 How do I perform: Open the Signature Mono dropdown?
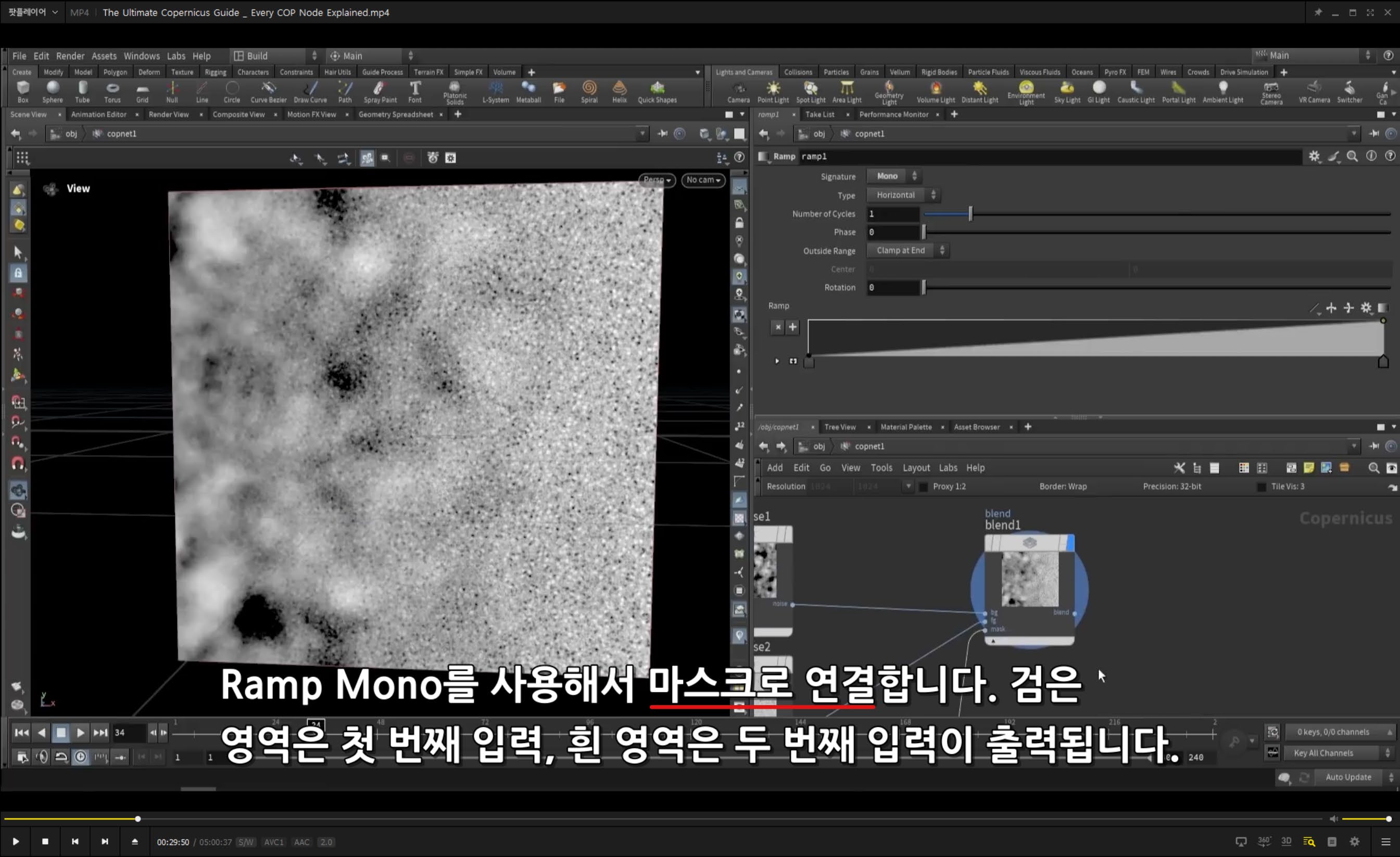point(894,176)
